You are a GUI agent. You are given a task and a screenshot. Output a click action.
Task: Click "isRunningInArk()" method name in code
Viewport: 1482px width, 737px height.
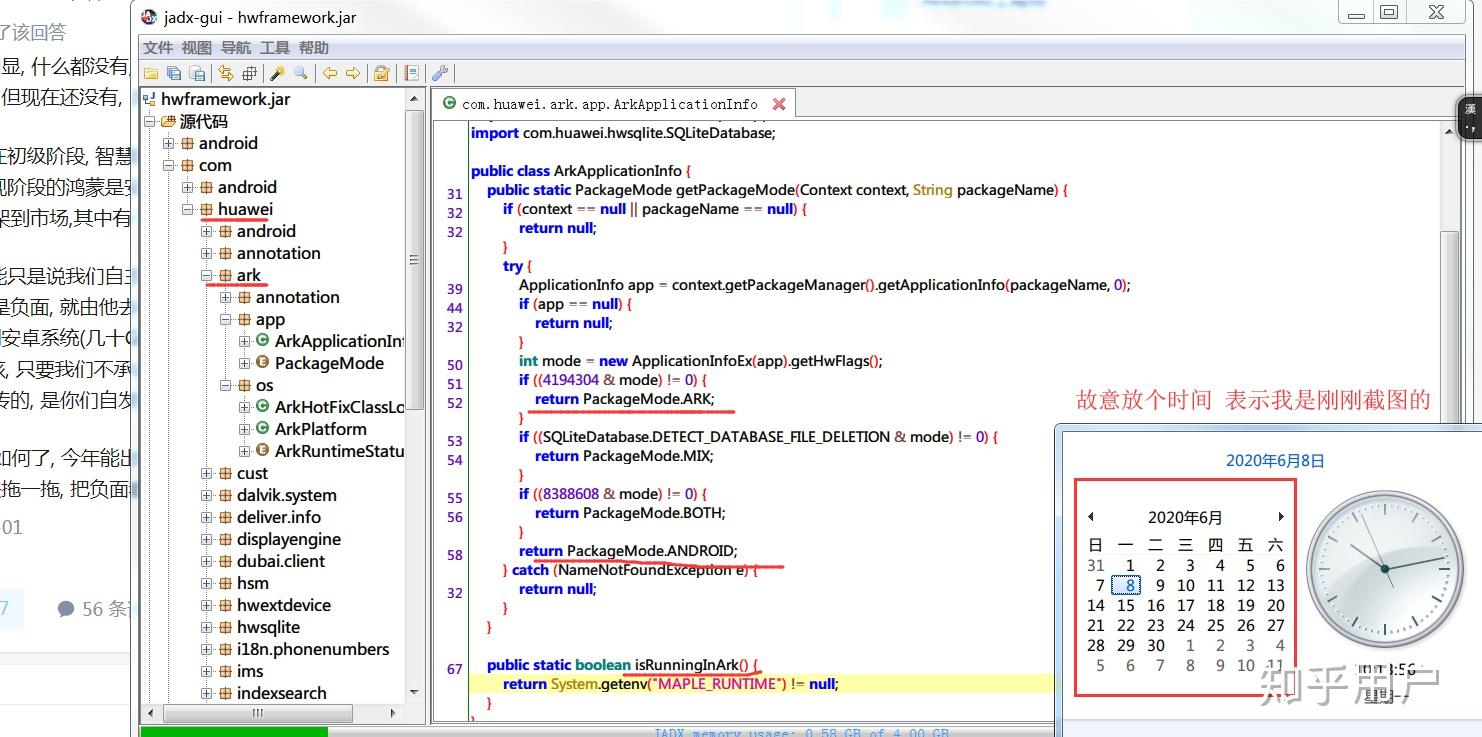691,665
